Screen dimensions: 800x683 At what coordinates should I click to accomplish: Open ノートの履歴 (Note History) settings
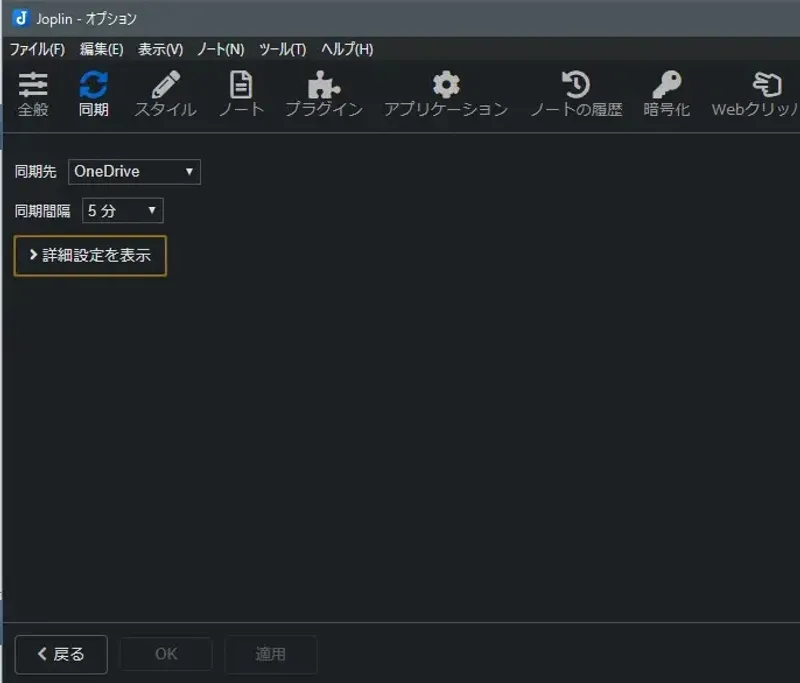pos(574,93)
